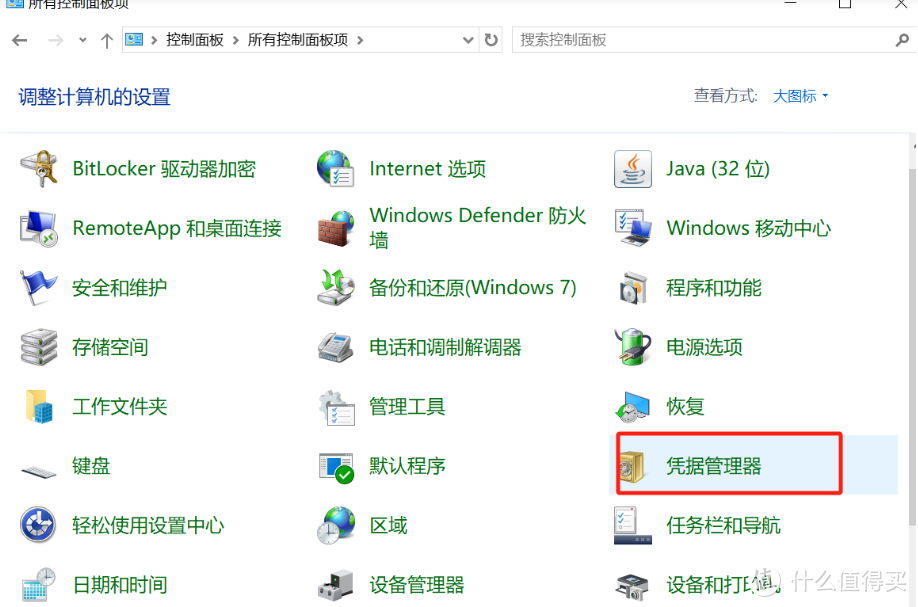Expand the chevron after 所有控制面板项 in breadcrumb
The image size is (918, 607).
(360, 40)
